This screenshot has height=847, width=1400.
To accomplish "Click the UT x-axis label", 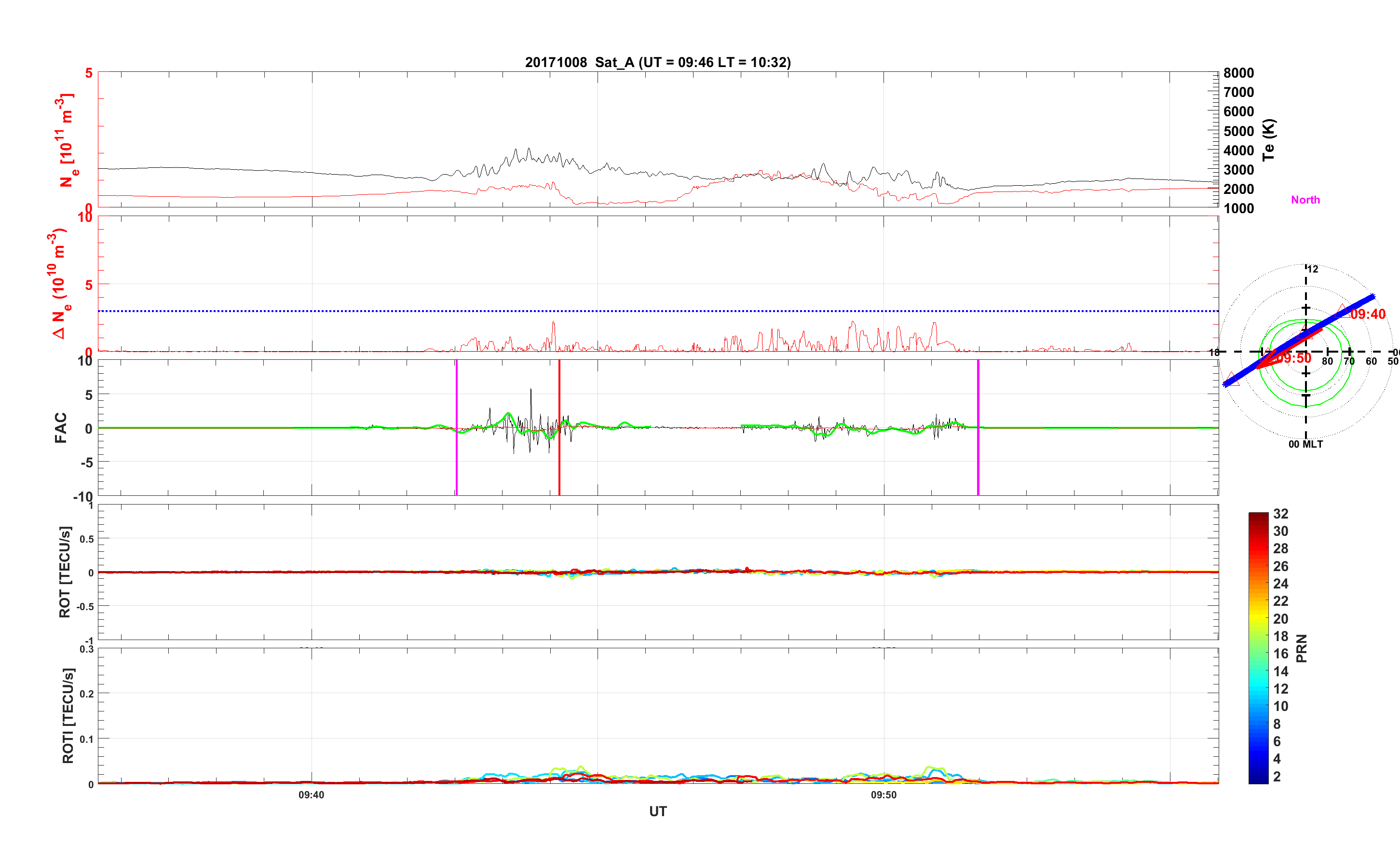I will [x=657, y=812].
